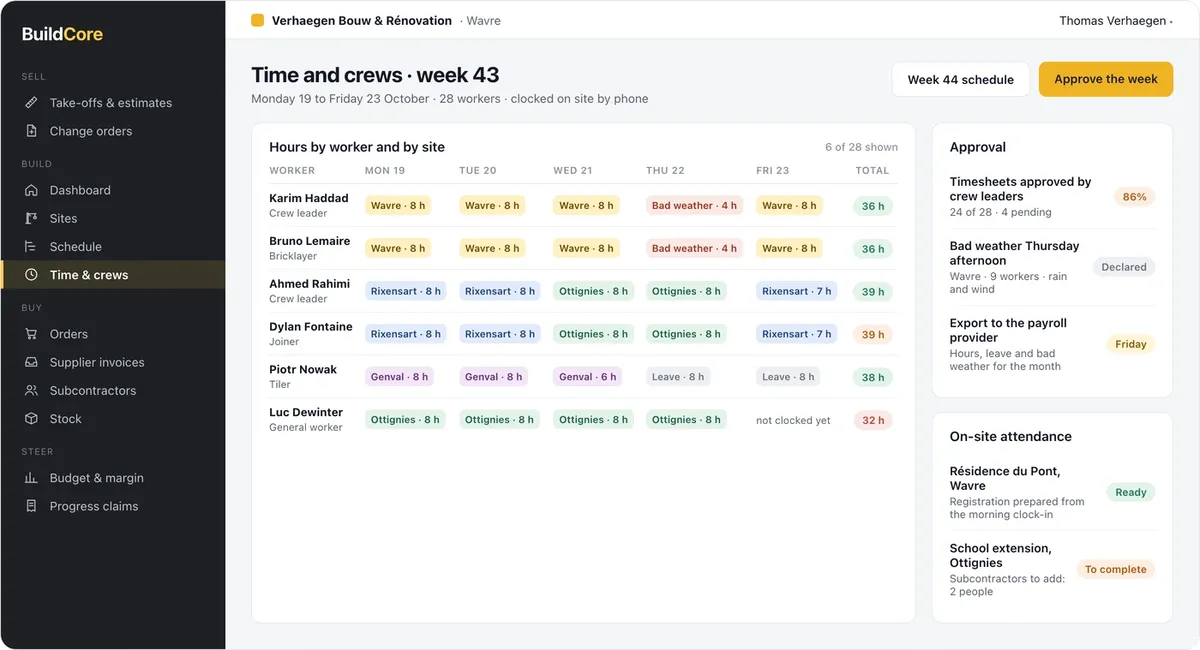This screenshot has width=1200, height=650.
Task: Click the 86% timesheets approval badge
Action: pos(1135,197)
